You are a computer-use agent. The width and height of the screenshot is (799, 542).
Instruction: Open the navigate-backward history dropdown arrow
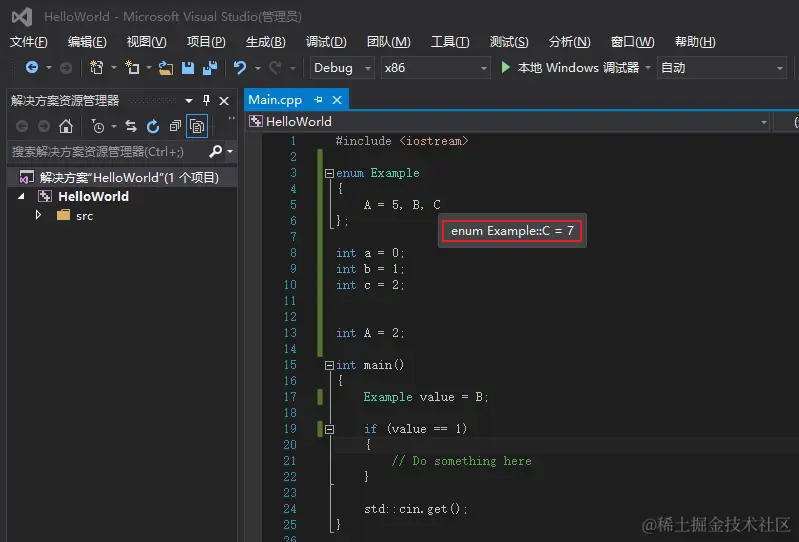point(49,68)
